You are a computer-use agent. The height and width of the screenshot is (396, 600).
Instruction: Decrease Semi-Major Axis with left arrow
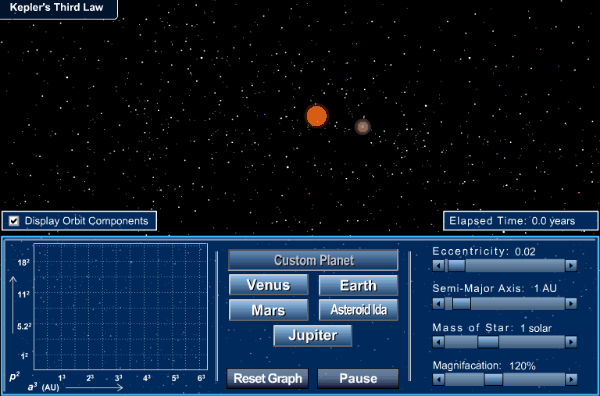click(439, 303)
